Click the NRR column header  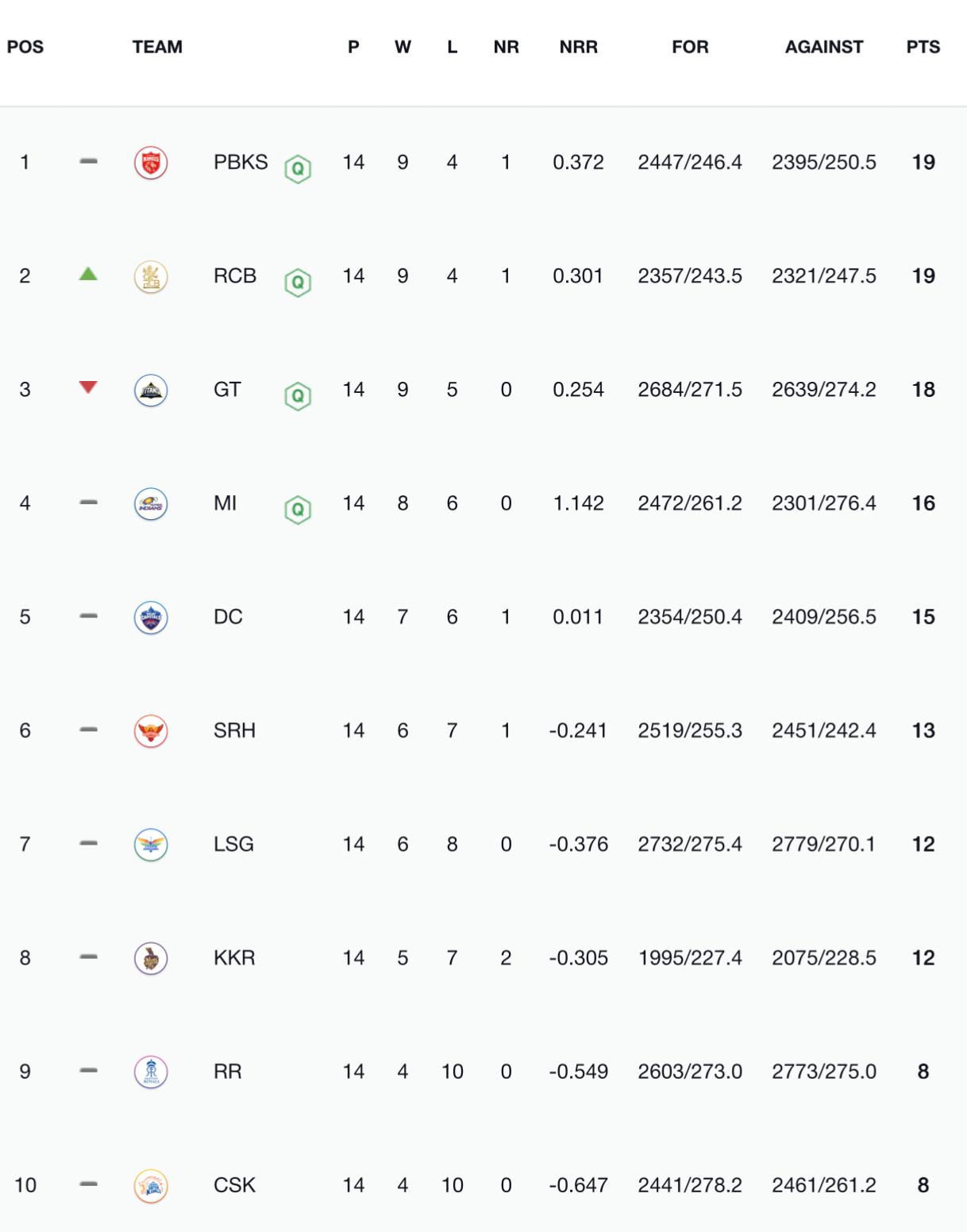pyautogui.click(x=578, y=47)
